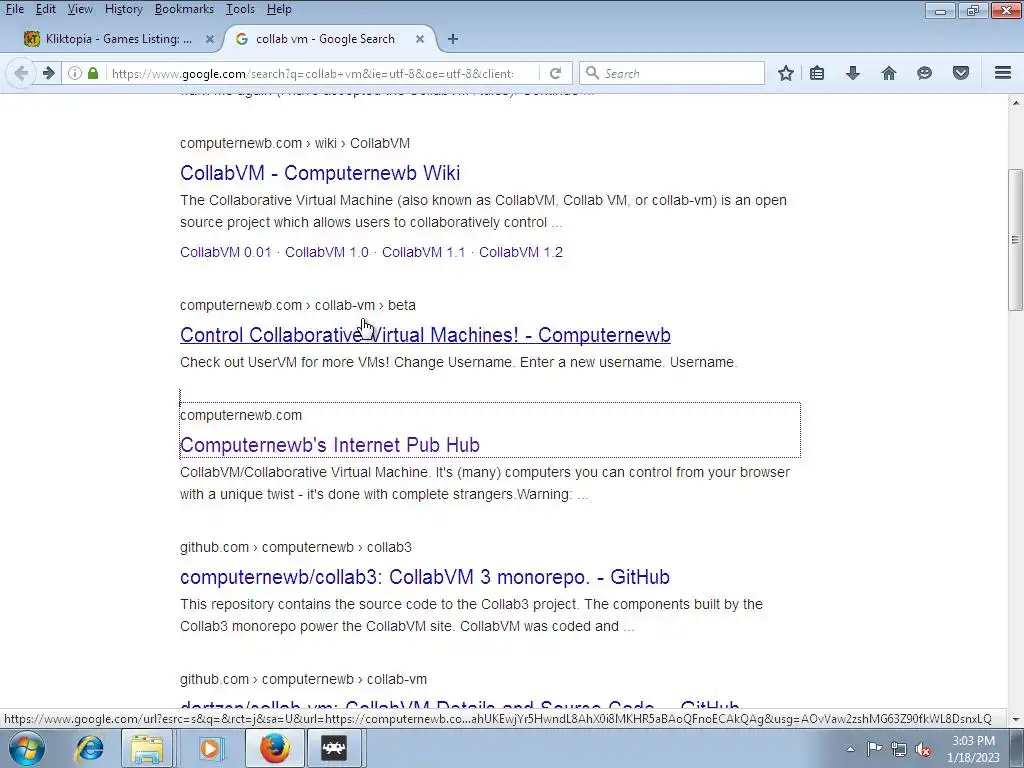Click breadcrumb computernewb.com › collab-vm › beta

tap(298, 305)
